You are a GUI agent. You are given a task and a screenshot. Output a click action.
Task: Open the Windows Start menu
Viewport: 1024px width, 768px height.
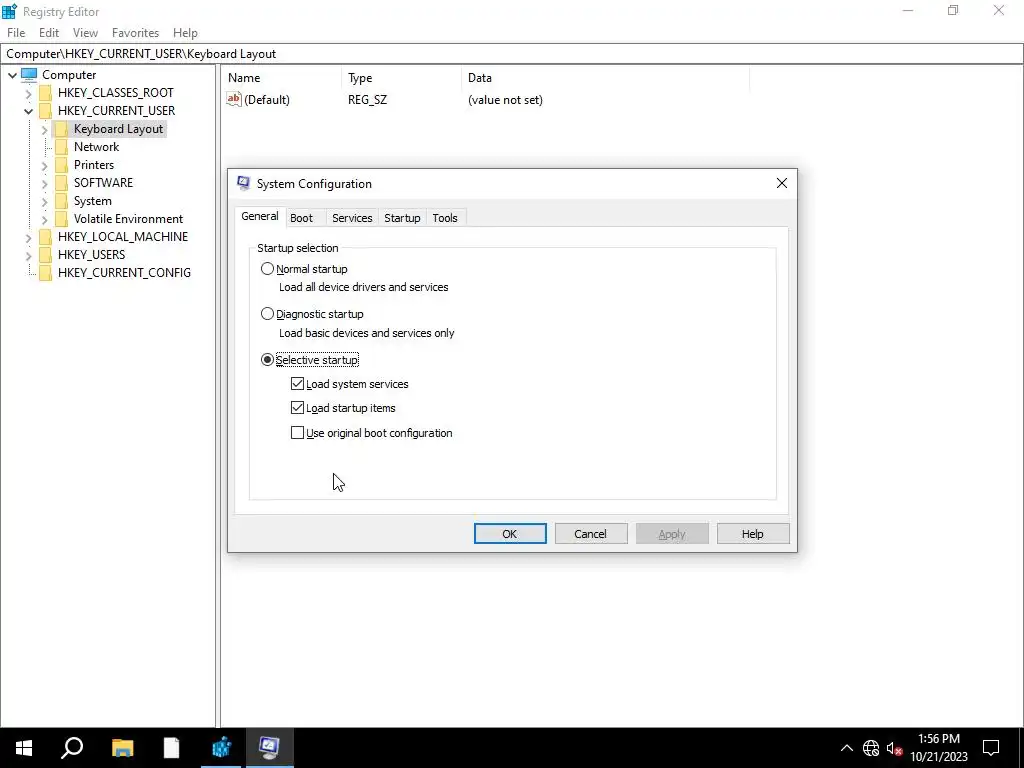click(24, 748)
